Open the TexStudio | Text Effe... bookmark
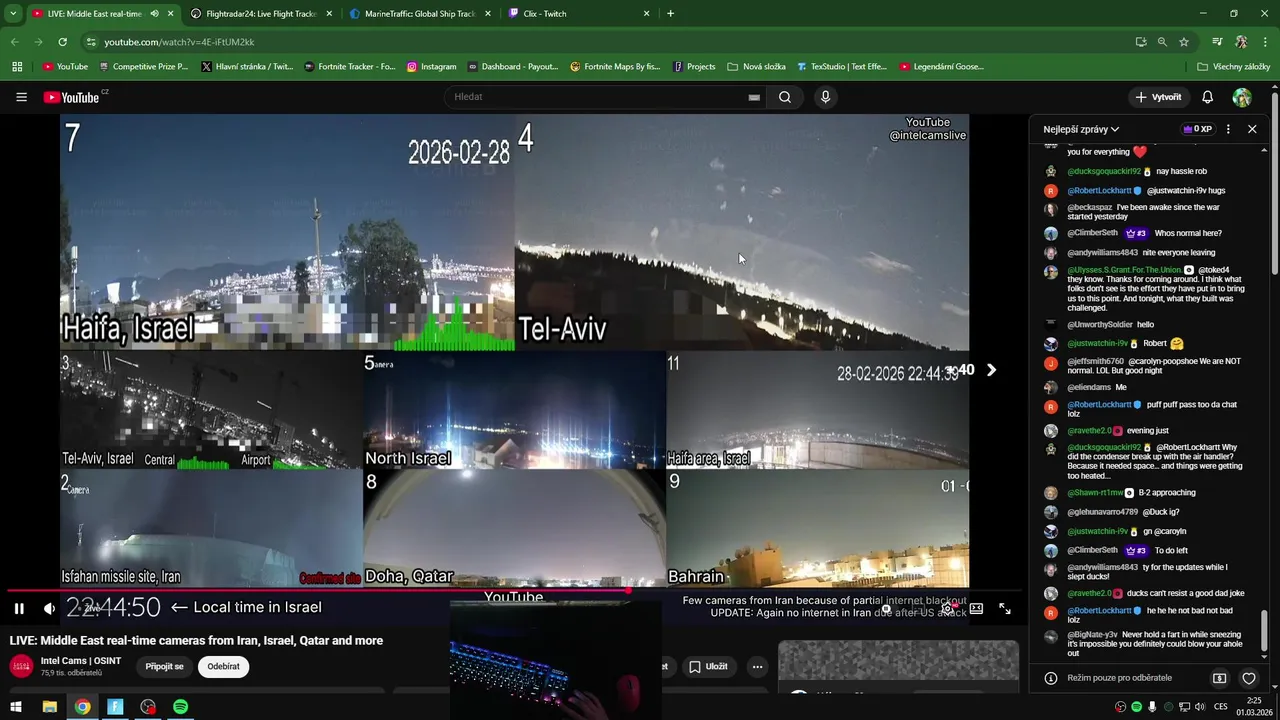The height and width of the screenshot is (720, 1280). [x=842, y=67]
